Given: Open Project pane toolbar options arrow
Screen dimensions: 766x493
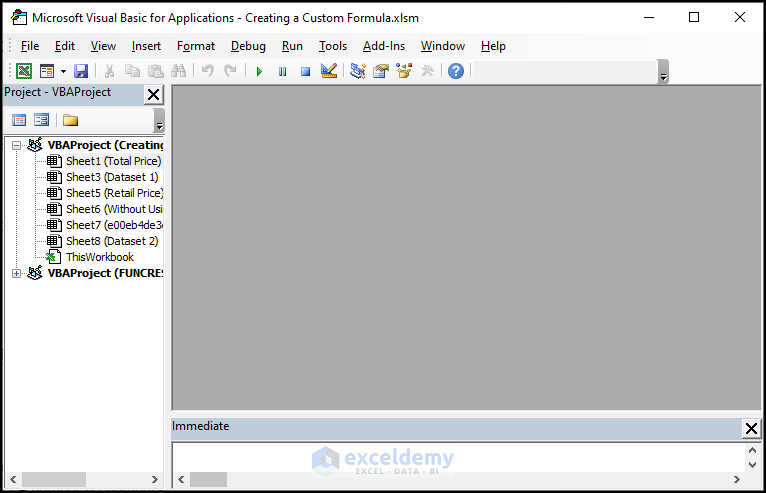Looking at the screenshot, I should 159,121.
